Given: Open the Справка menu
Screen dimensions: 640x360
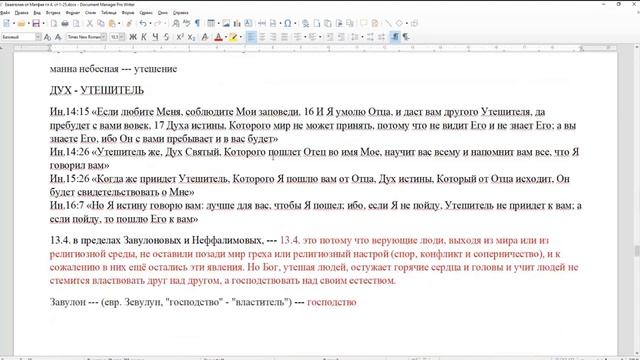Looking at the screenshot, I should click(180, 13).
